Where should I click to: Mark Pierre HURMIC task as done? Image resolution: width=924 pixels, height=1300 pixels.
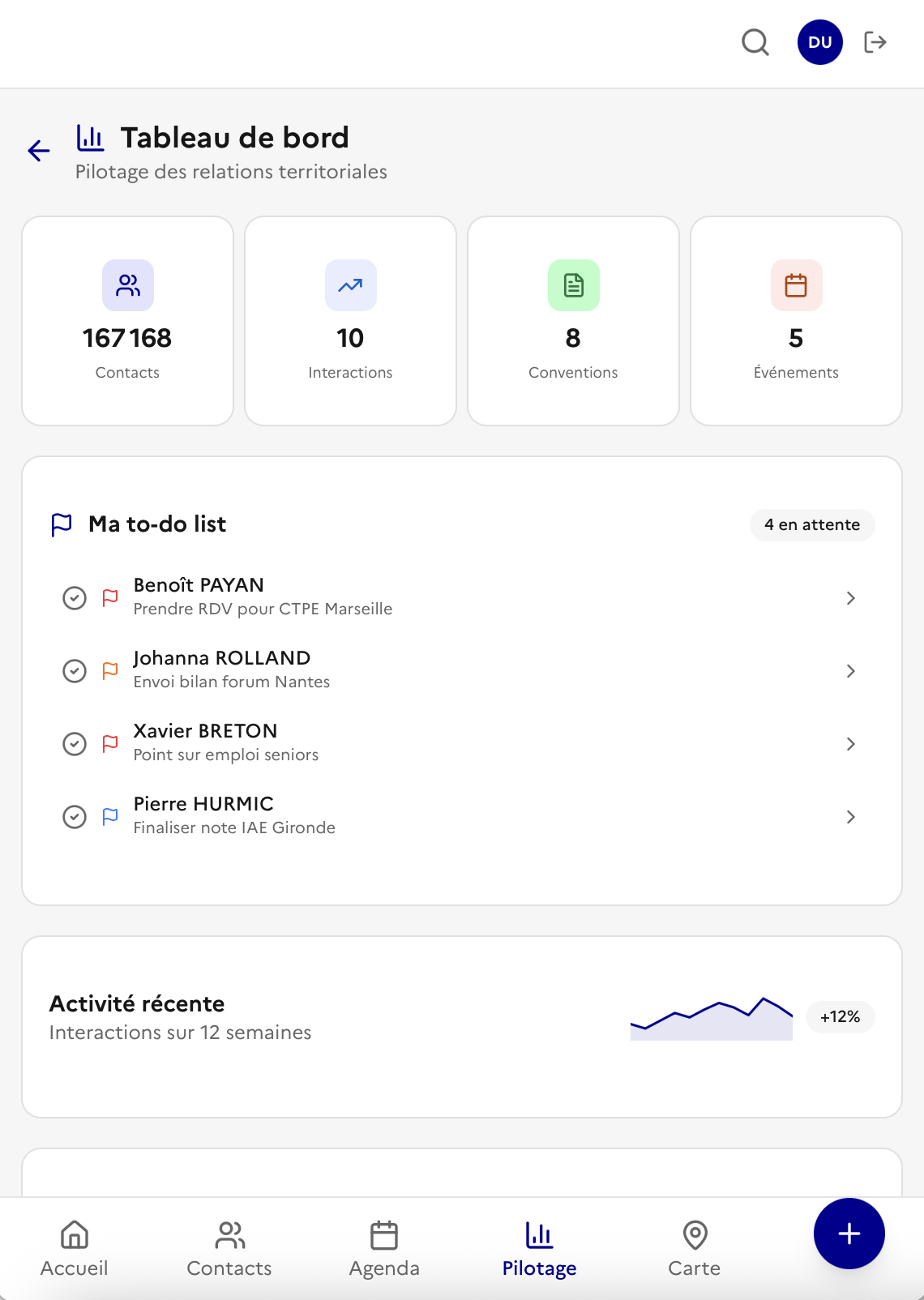point(75,817)
